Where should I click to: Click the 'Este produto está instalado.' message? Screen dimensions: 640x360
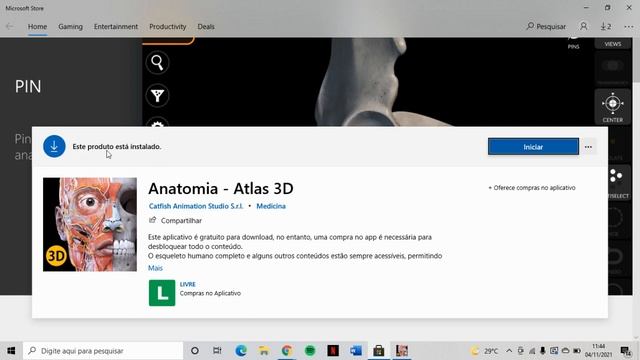pyautogui.click(x=117, y=147)
